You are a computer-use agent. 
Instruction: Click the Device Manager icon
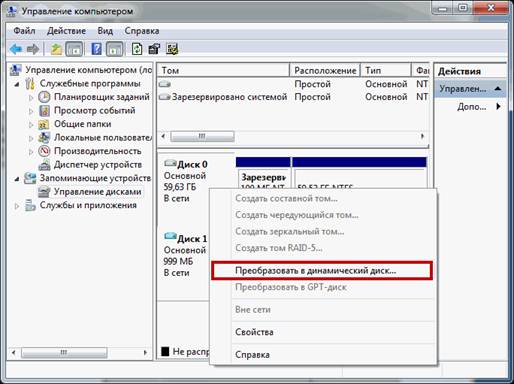tap(44, 165)
